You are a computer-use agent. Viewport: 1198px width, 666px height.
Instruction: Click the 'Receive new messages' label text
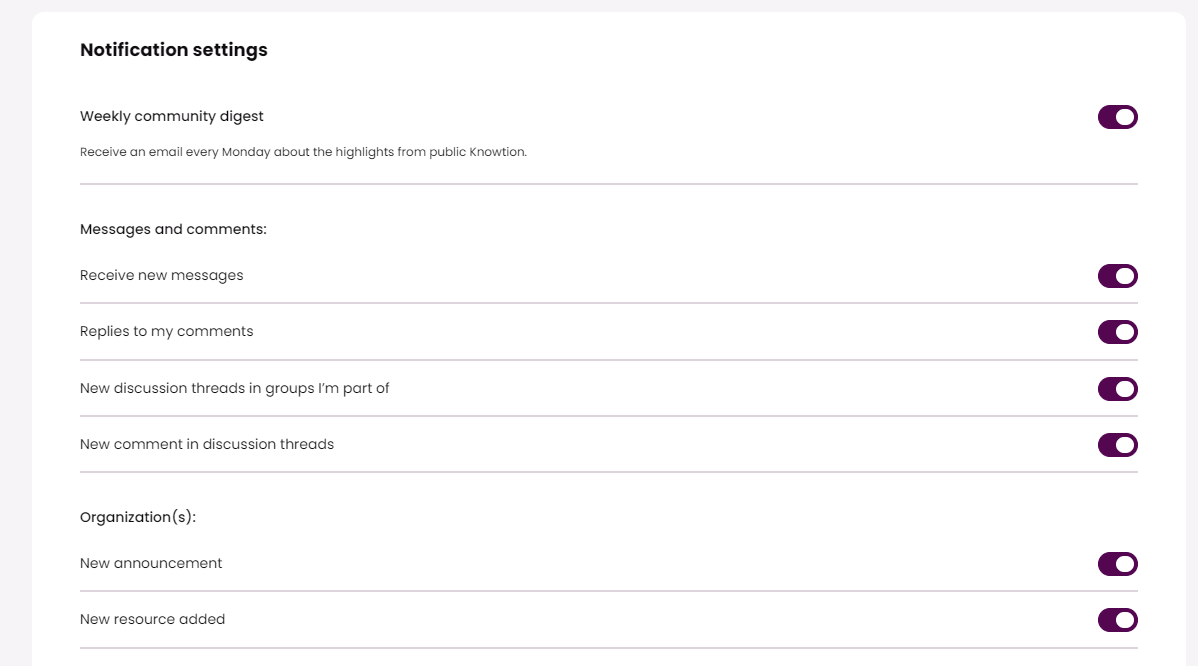pos(162,275)
